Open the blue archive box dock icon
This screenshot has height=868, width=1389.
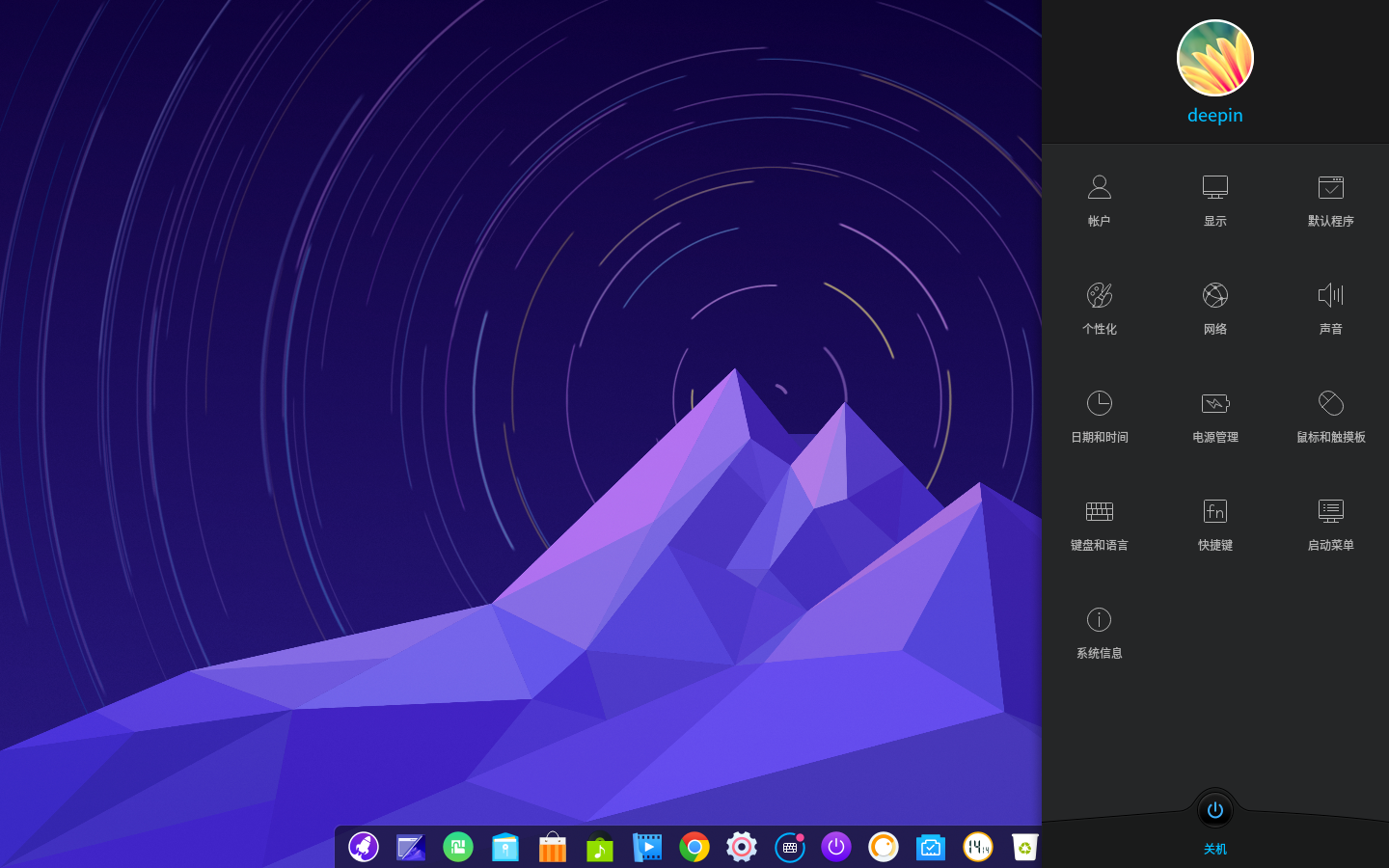pos(505,847)
